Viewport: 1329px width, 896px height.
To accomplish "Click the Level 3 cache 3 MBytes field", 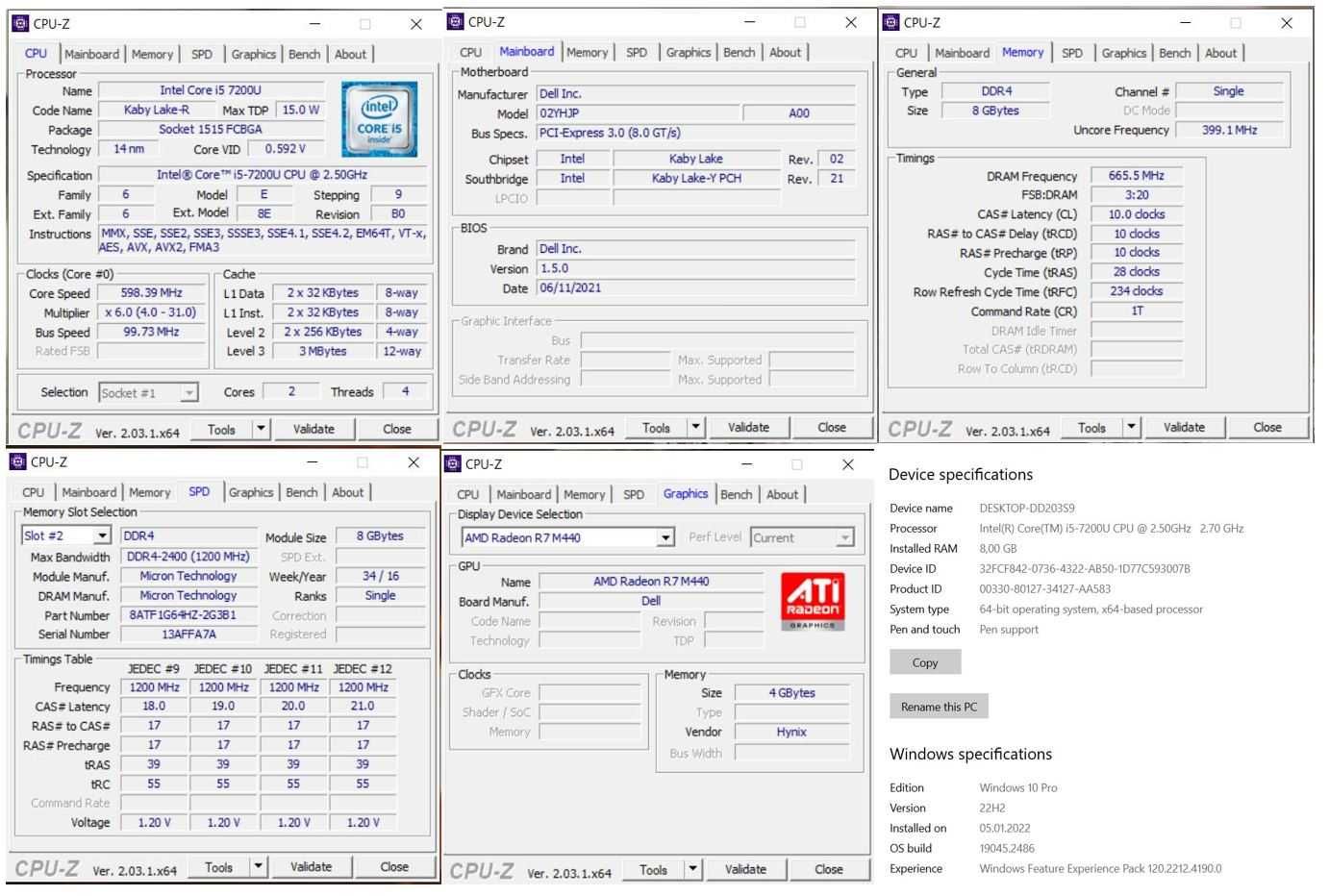I will [x=322, y=351].
